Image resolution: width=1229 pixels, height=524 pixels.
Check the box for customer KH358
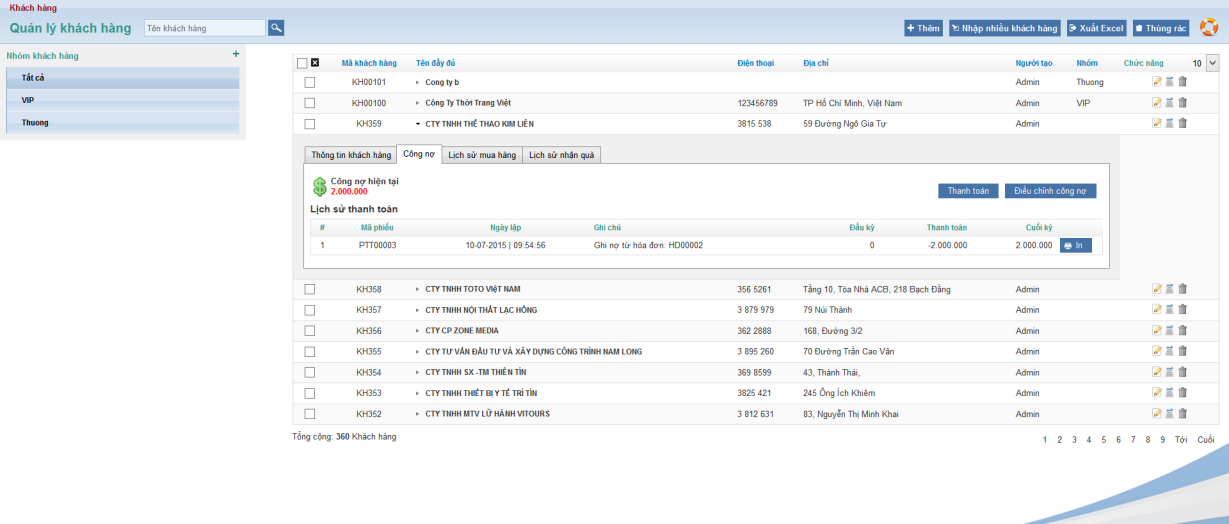point(310,289)
